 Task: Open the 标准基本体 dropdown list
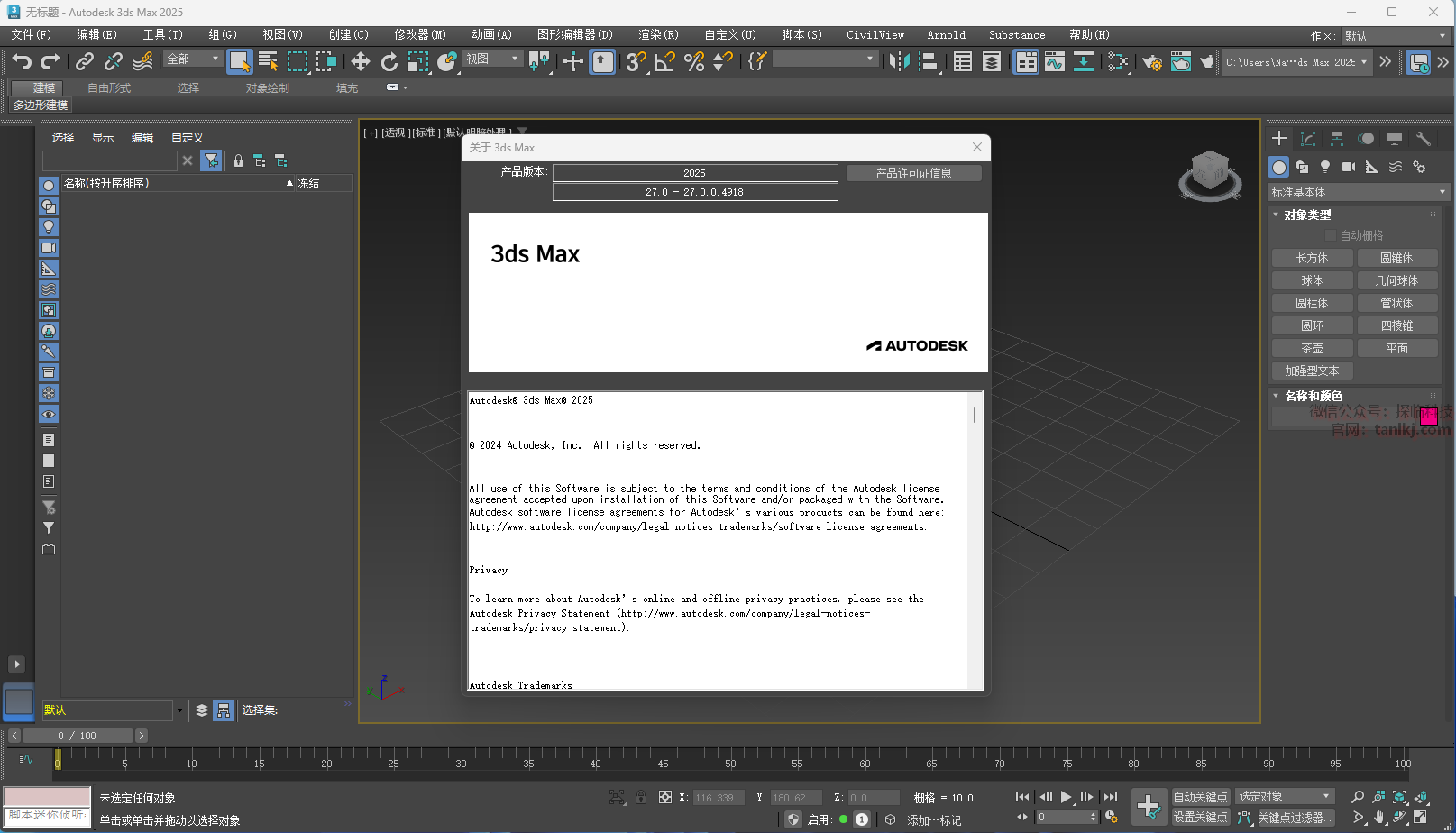point(1358,192)
